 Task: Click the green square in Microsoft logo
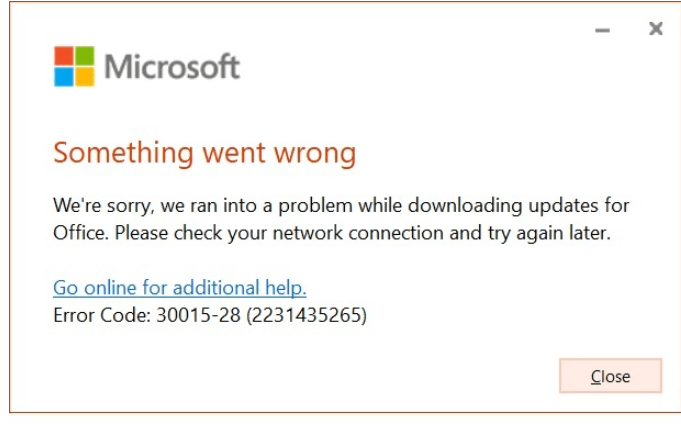click(x=84, y=56)
